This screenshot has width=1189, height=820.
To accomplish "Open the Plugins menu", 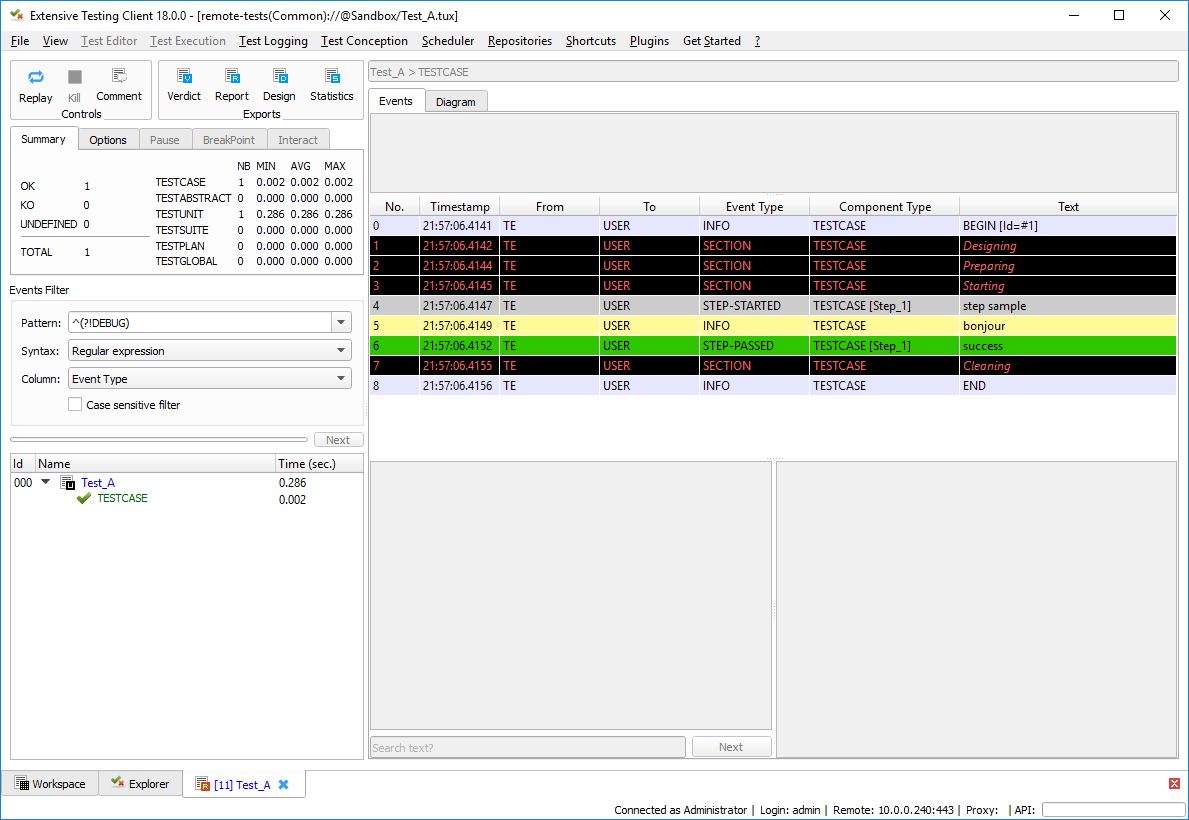I will (x=649, y=41).
